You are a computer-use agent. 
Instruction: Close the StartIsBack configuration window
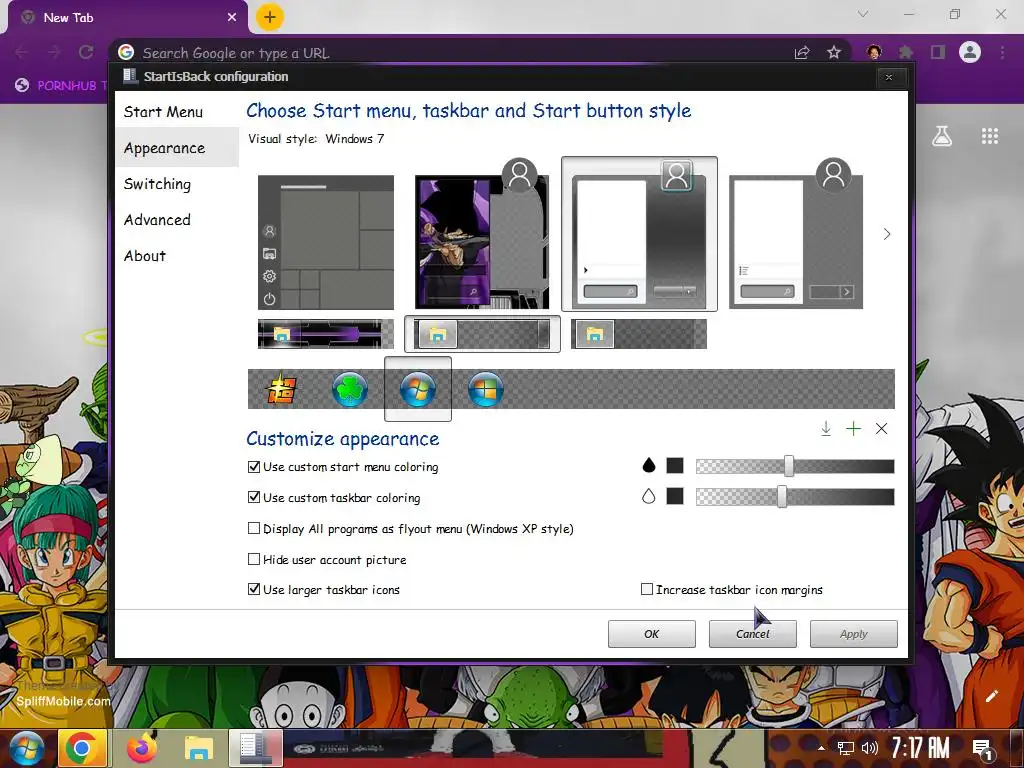pos(889,77)
